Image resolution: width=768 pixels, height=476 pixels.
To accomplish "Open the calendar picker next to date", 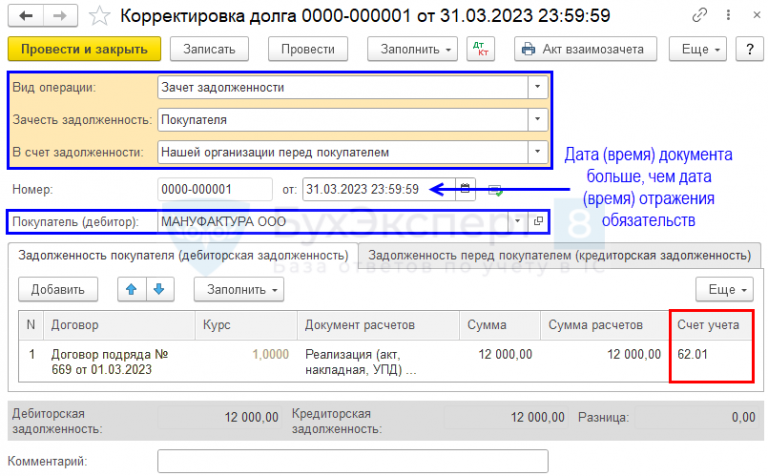I will tap(465, 189).
